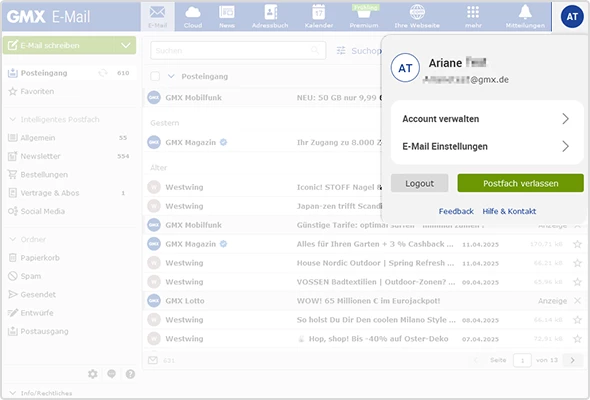Screen dimensions: 590x400
Task: Go to next page of mails
Action: tap(572, 360)
